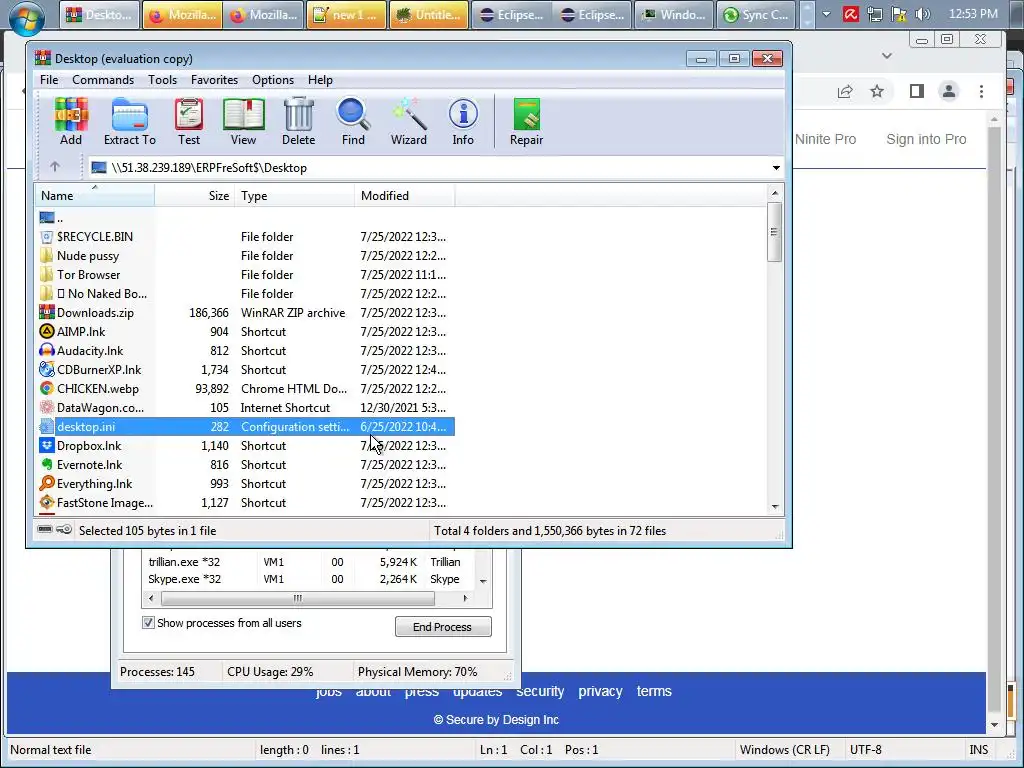Click the Test archive toolbar icon

[189, 121]
